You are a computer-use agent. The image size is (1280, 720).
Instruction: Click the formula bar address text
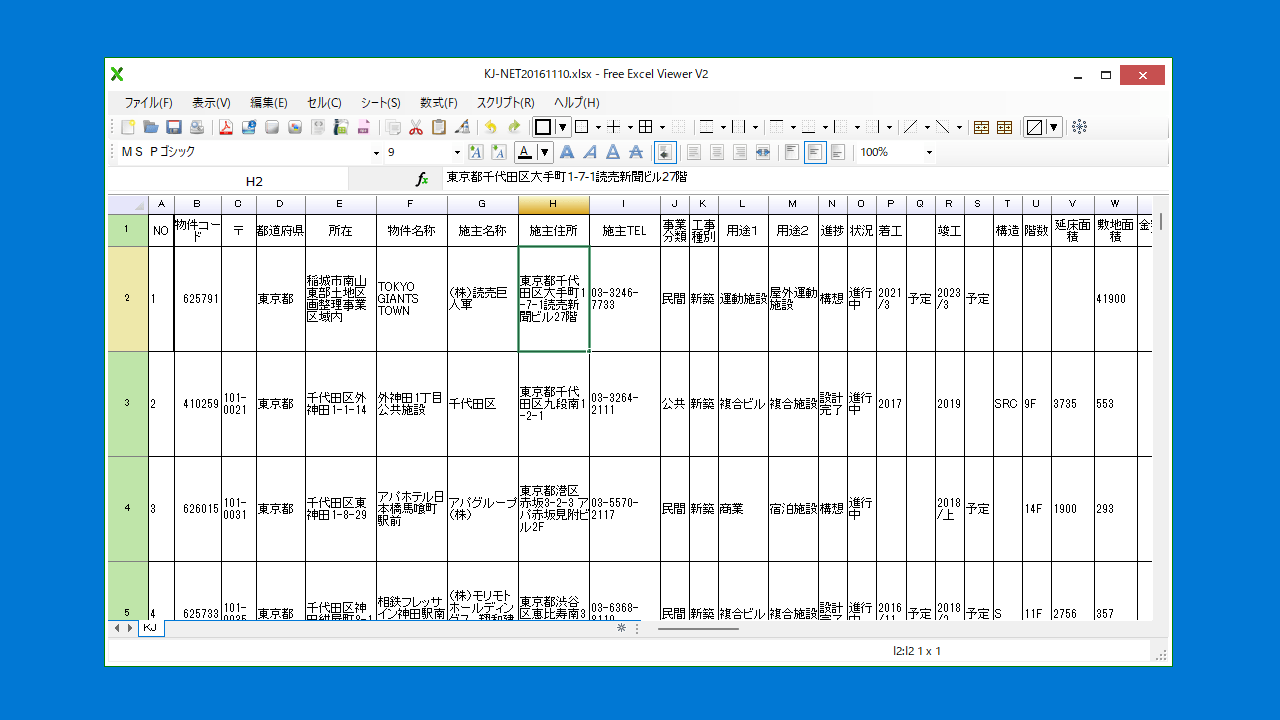[x=567, y=177]
